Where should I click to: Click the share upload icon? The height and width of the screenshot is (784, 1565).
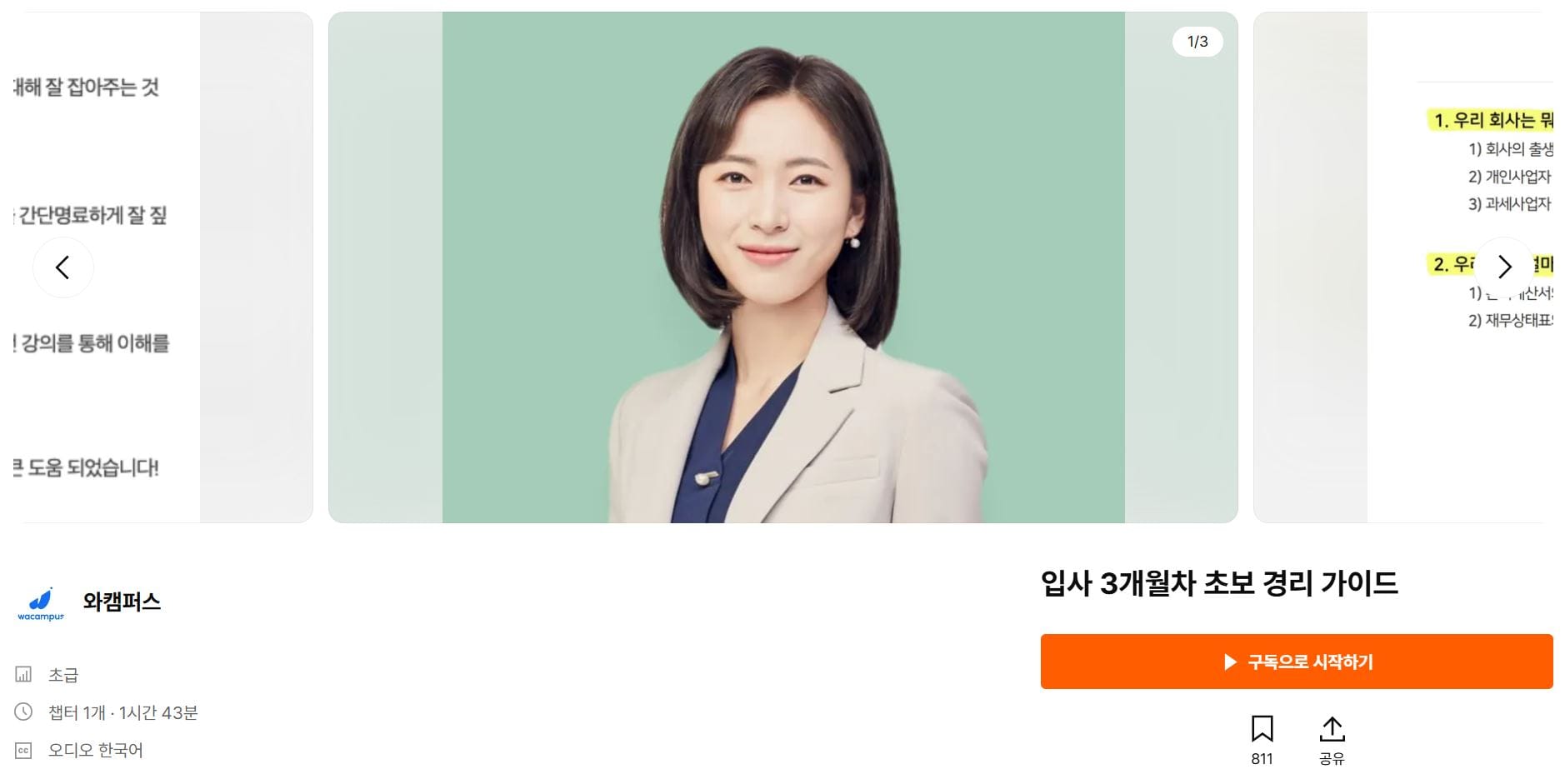(x=1332, y=729)
